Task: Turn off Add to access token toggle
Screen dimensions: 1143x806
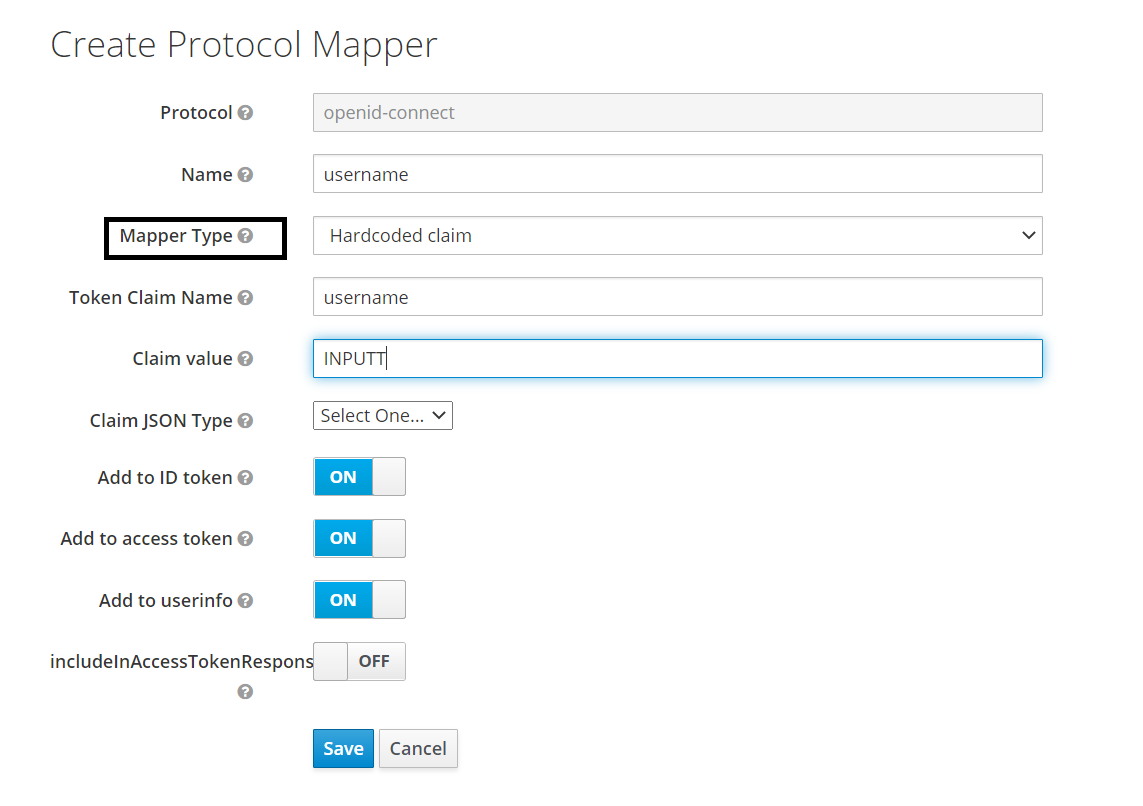Action: [x=359, y=538]
